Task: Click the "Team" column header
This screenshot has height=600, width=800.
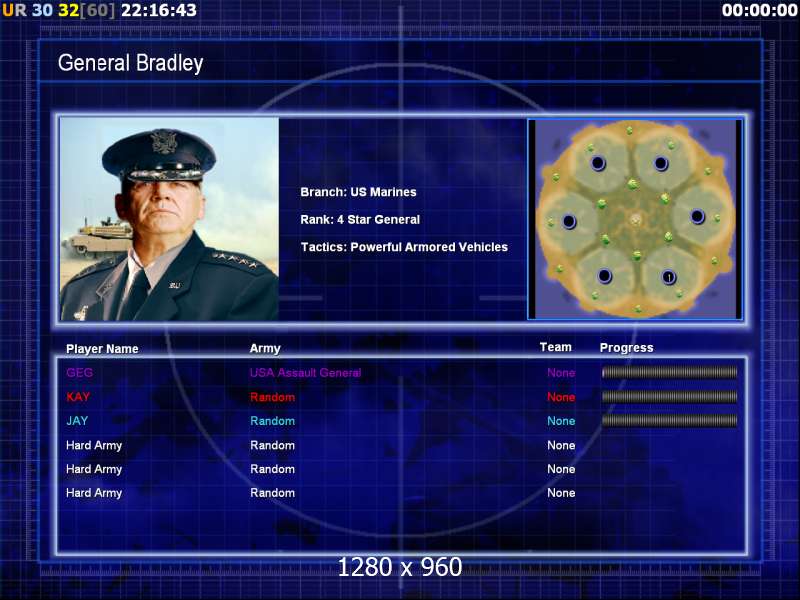Action: click(556, 347)
